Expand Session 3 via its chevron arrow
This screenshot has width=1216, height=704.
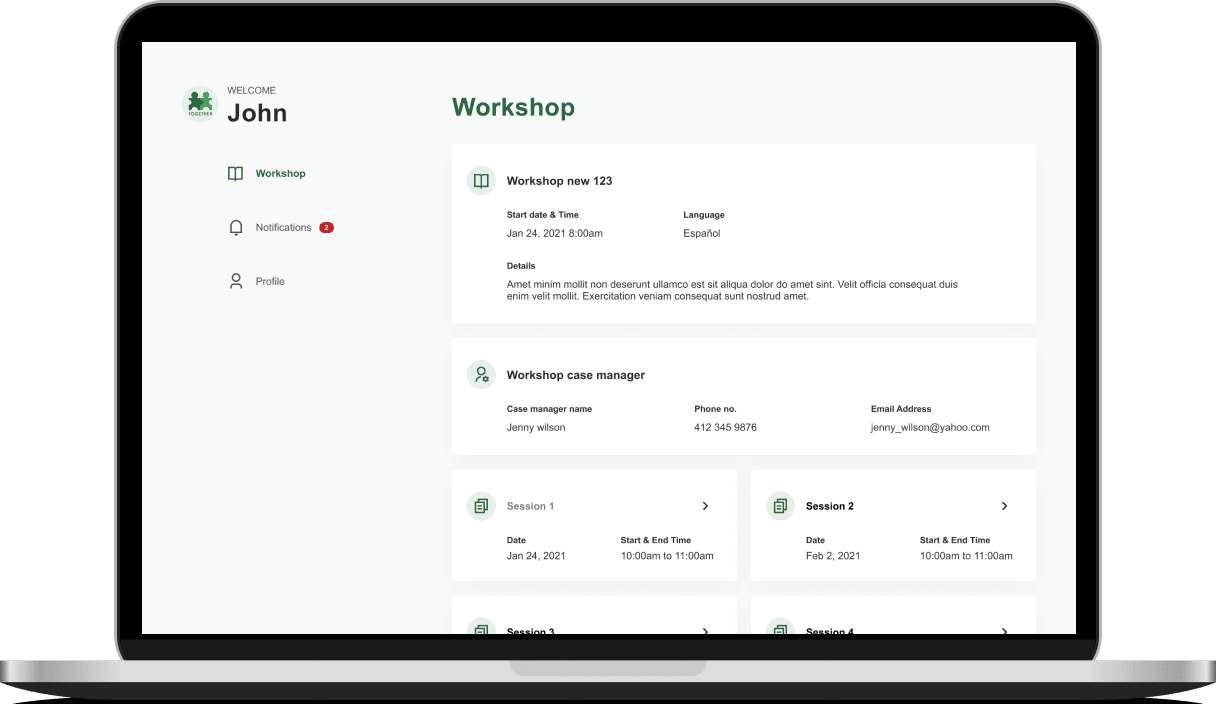(705, 630)
